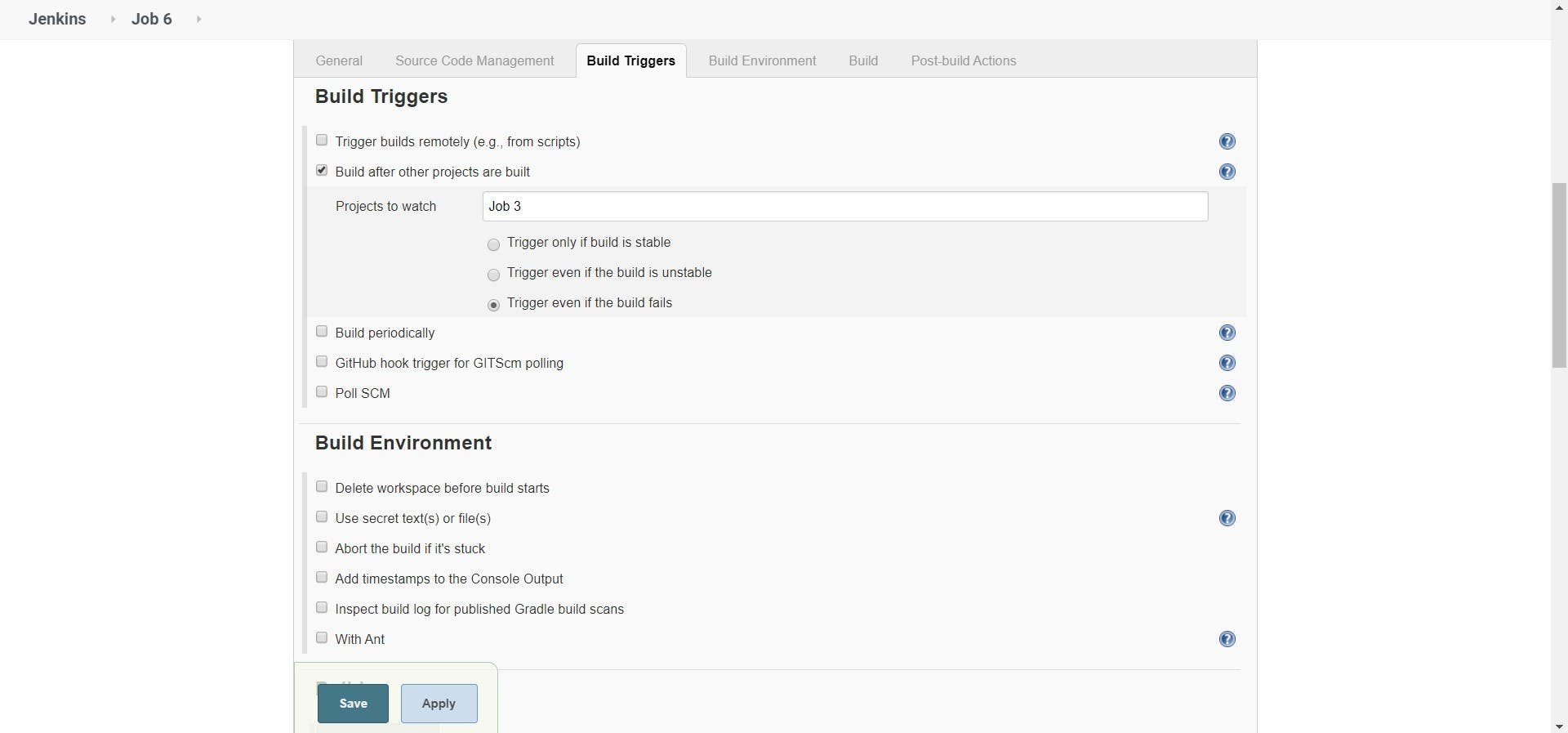Check Use secret text(s) or file(s)

click(x=322, y=517)
